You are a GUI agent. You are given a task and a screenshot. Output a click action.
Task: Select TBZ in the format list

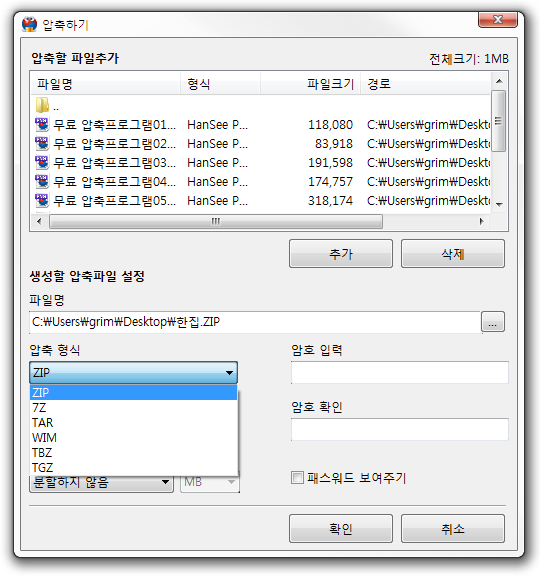coord(133,453)
